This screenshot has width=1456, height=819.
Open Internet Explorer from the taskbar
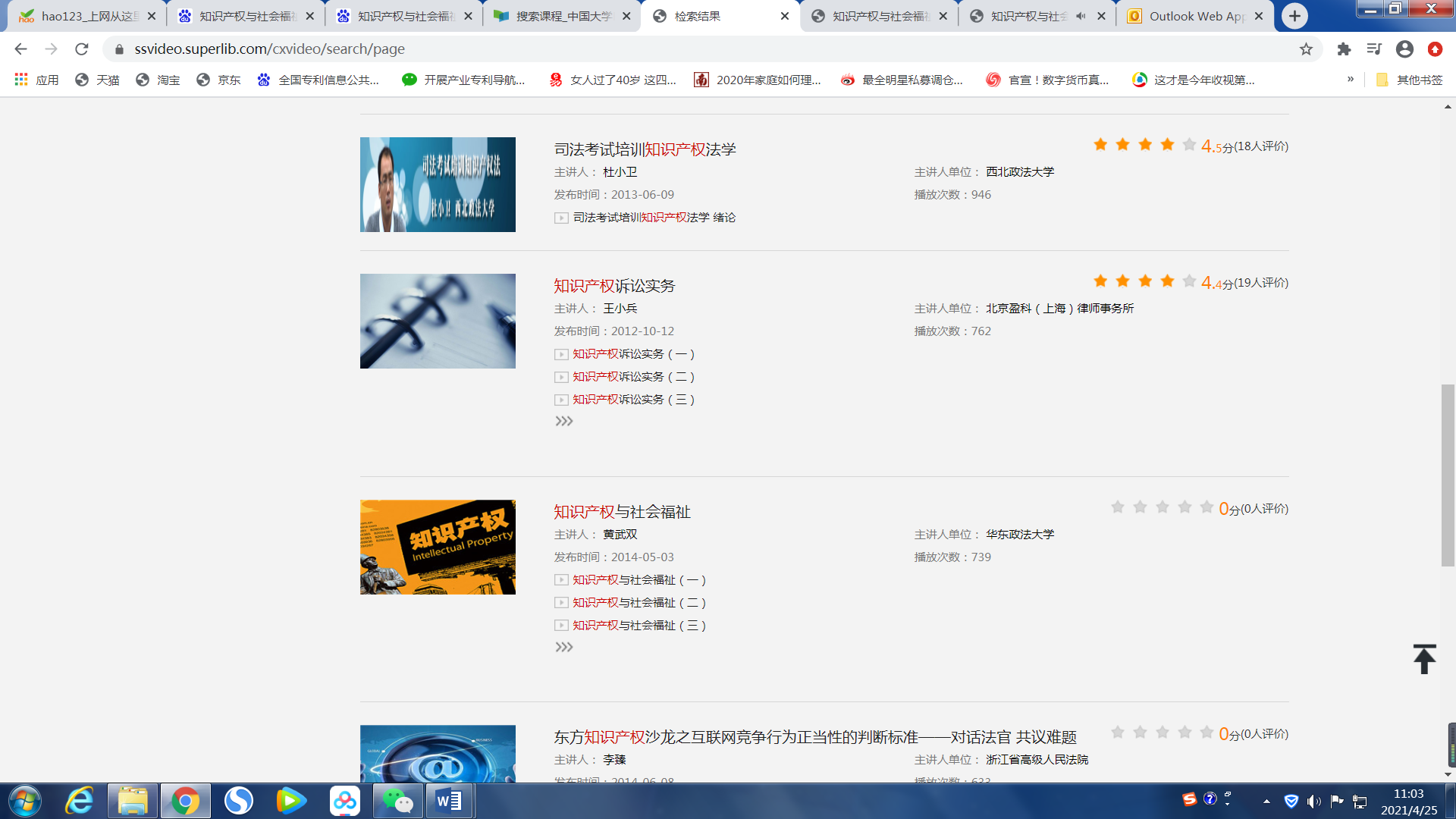click(x=79, y=801)
